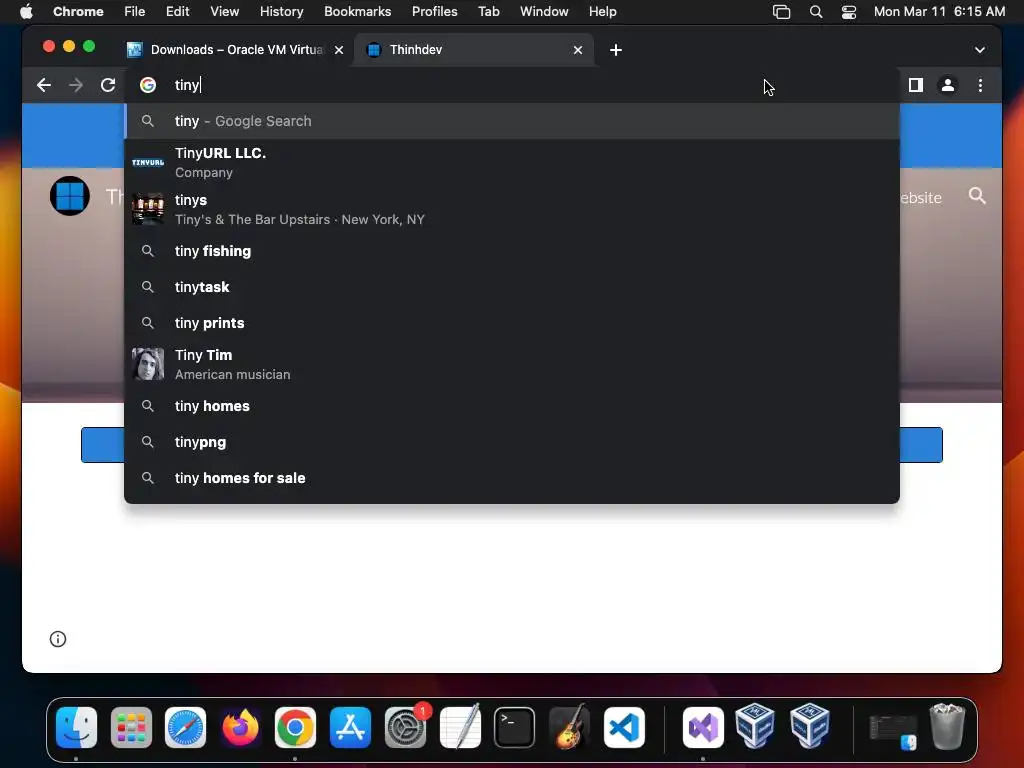Viewport: 1024px width, 768px height.
Task: Open Control Center in the menu bar
Action: [848, 11]
